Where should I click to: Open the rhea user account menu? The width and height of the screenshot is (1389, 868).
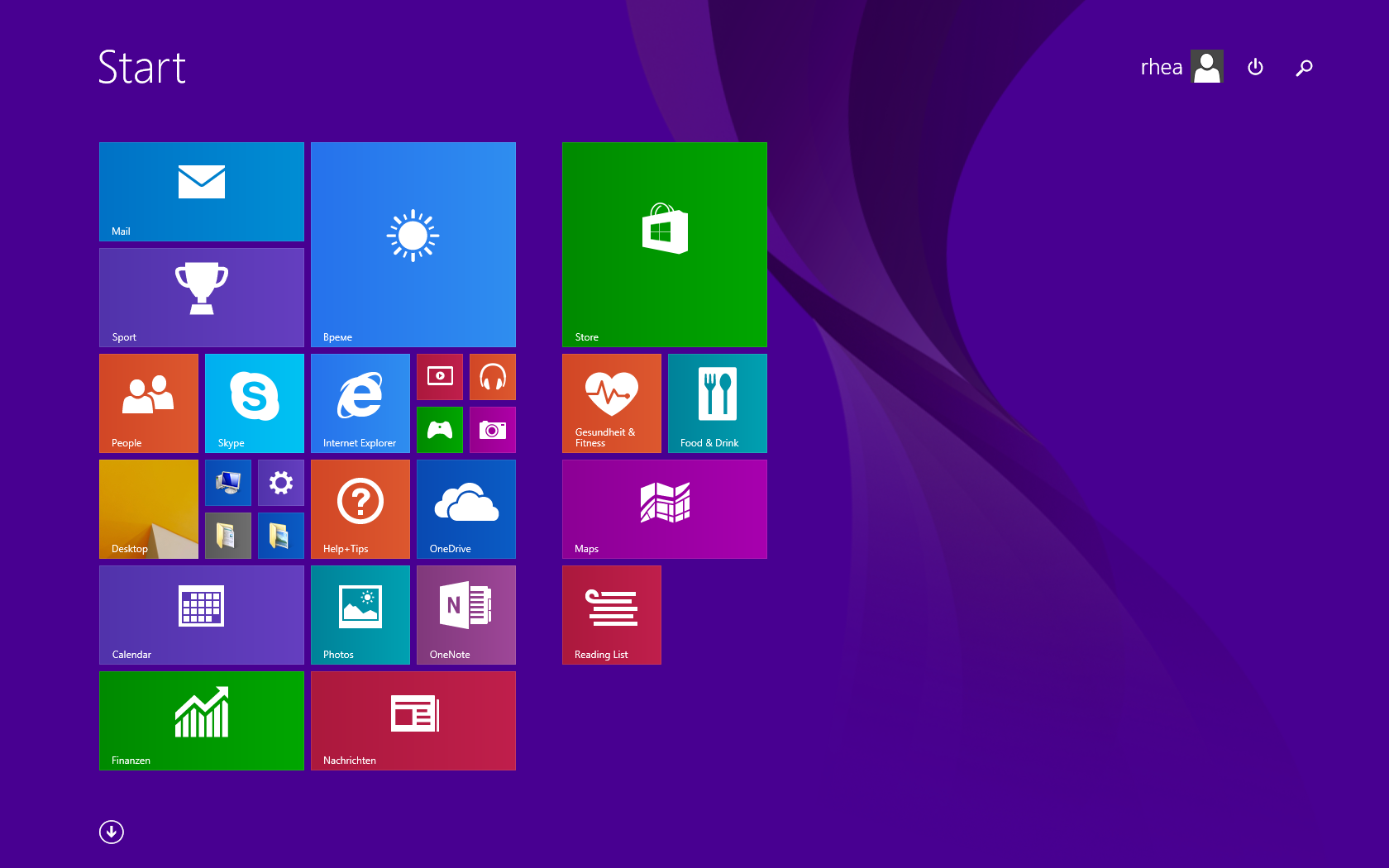point(1181,67)
